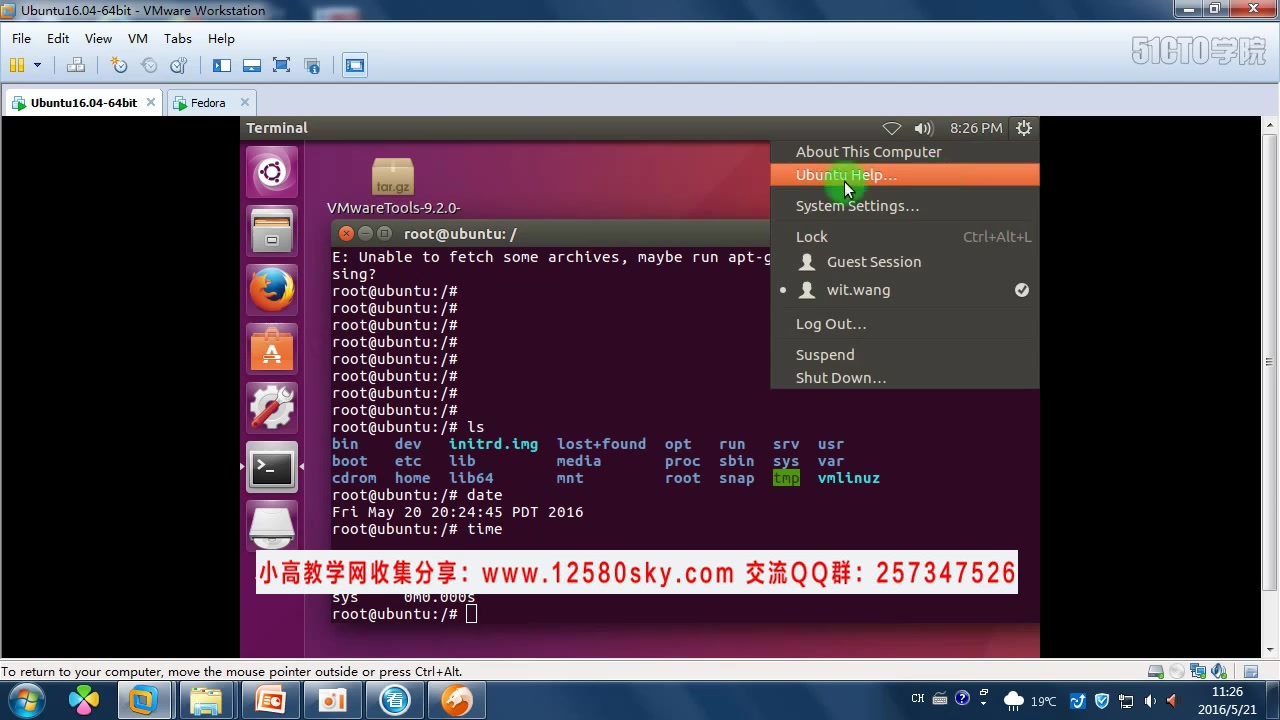Open the Dash search icon atop the launcher
Viewport: 1280px width, 720px height.
tap(271, 171)
